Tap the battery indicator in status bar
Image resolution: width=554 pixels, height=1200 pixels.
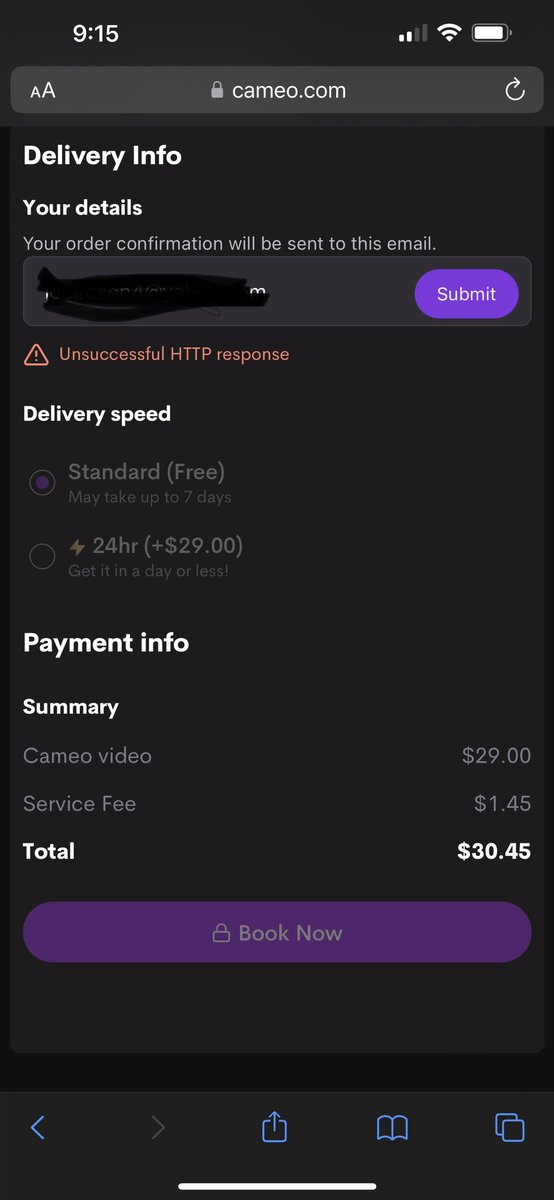(492, 33)
